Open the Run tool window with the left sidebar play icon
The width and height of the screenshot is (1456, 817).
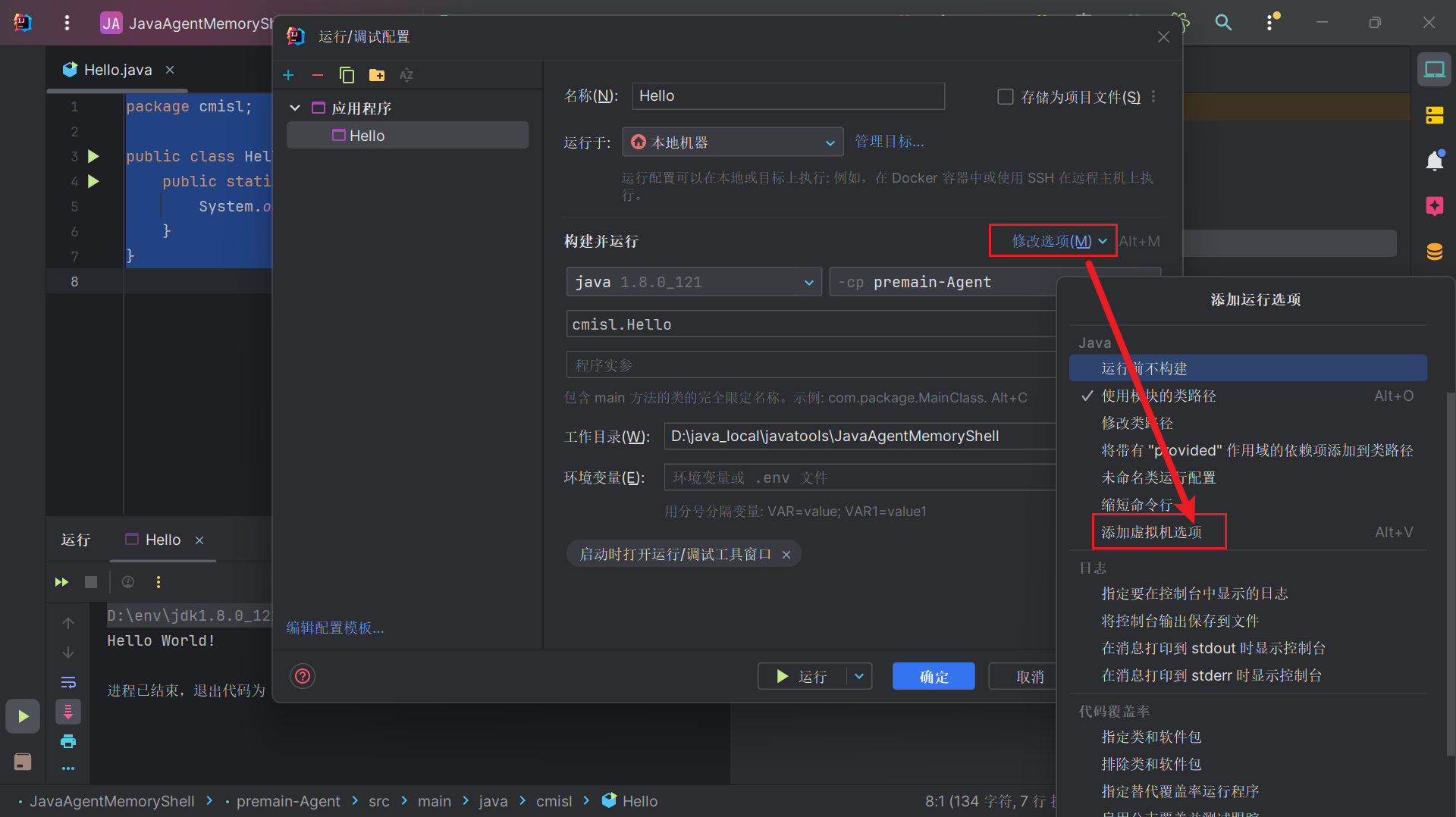point(23,716)
